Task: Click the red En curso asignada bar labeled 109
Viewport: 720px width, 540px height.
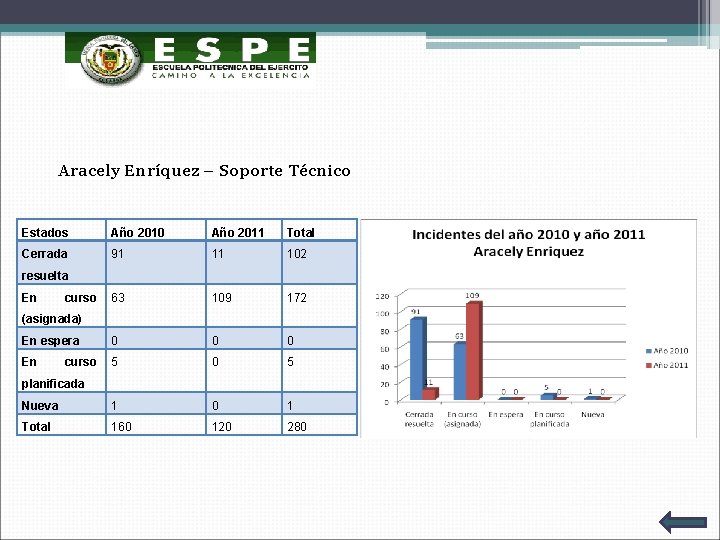Action: pyautogui.click(x=474, y=350)
